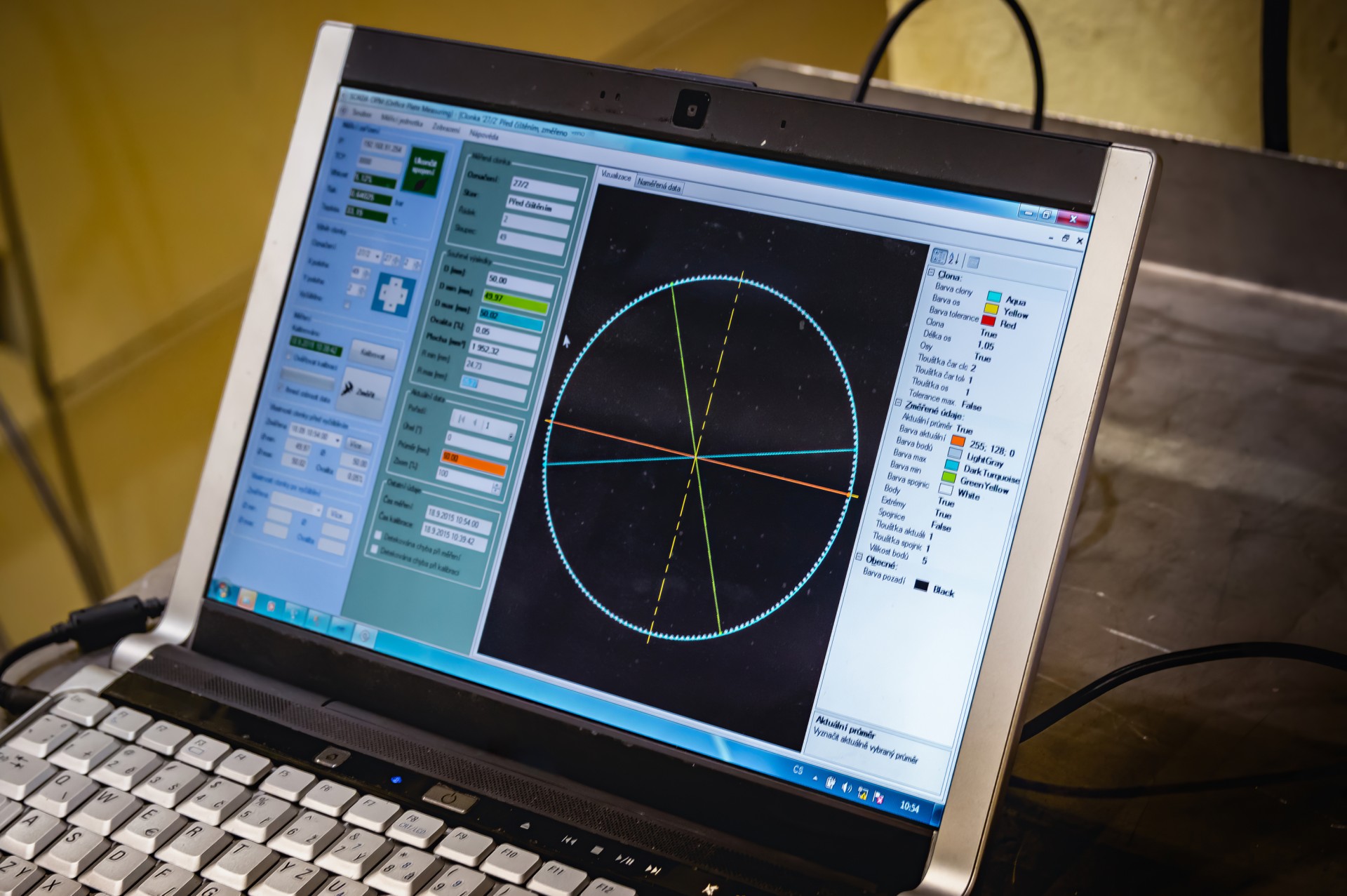Click first-record navigation arrow in Pořadí
This screenshot has width=1347, height=896.
point(461,420)
